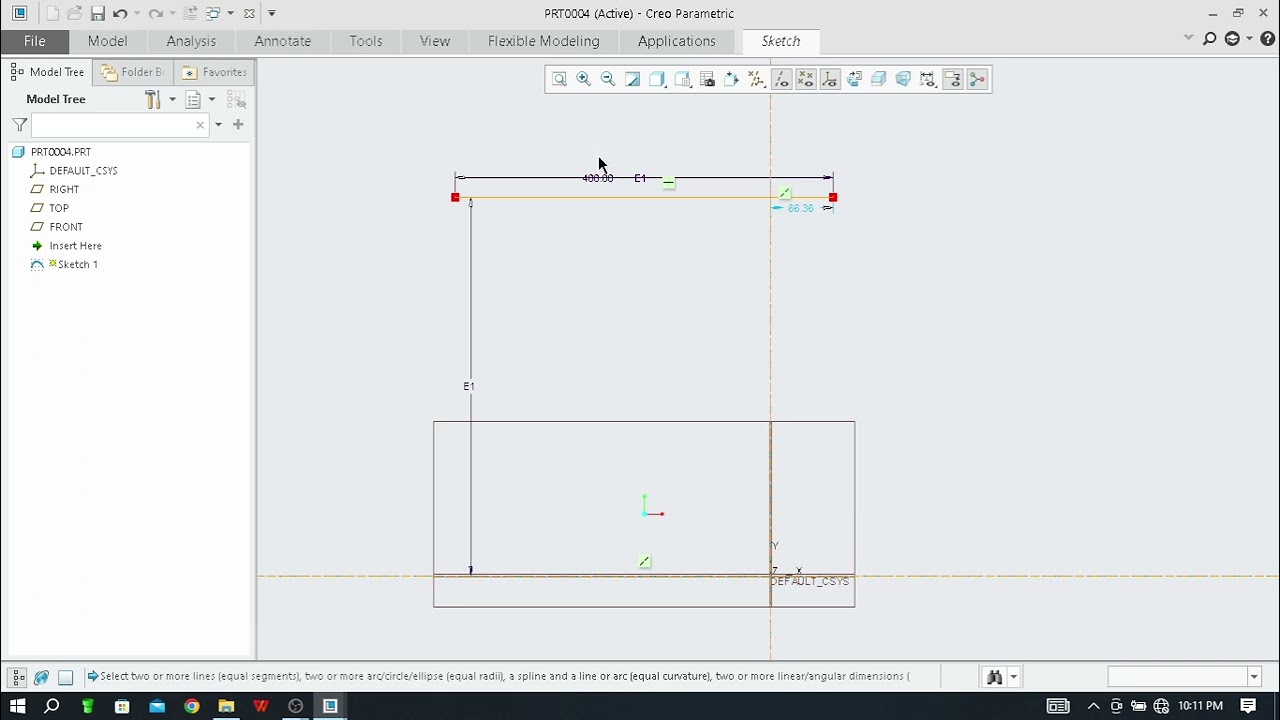
Task: Click the Zoom Out magnifier icon
Action: (x=608, y=79)
